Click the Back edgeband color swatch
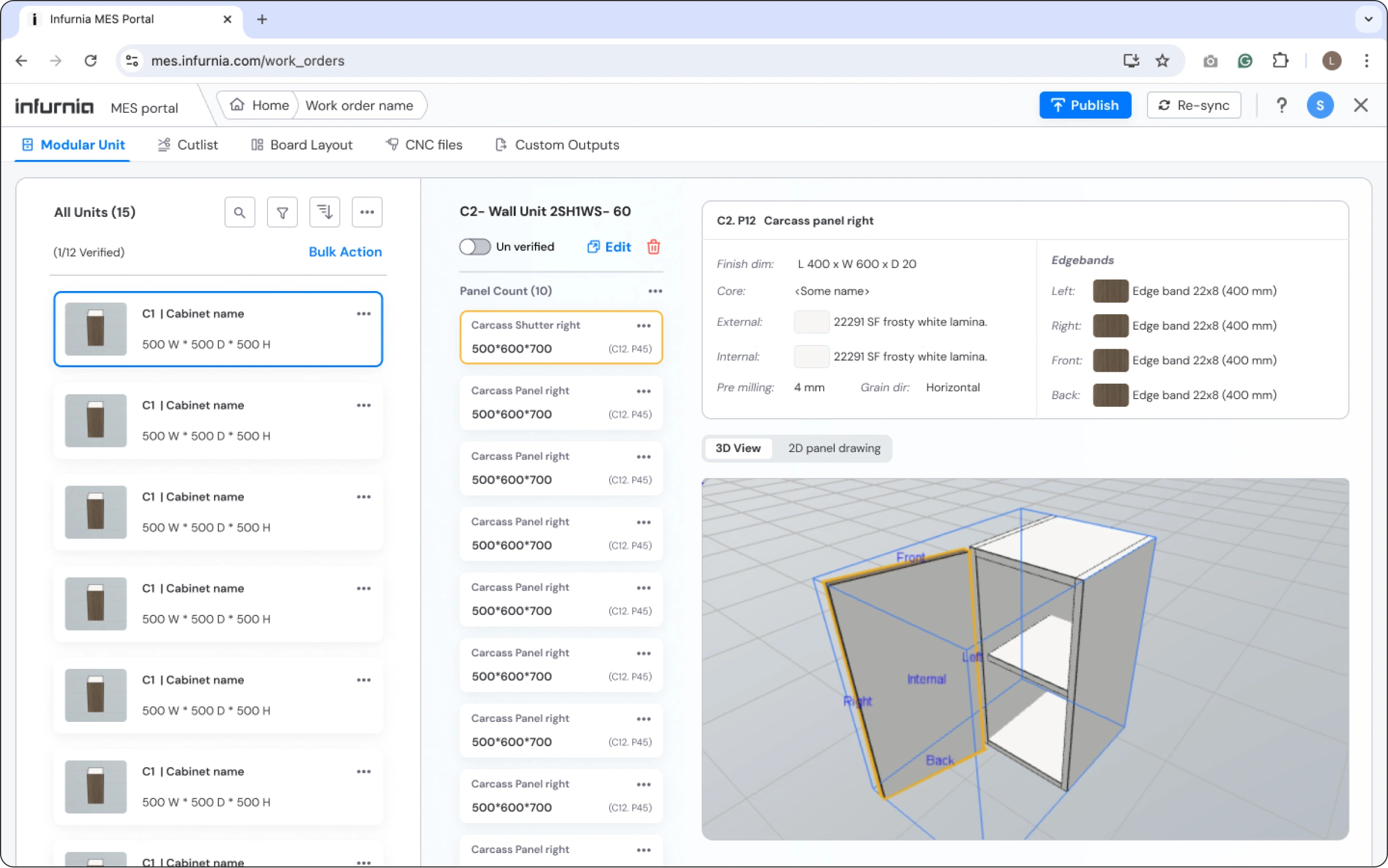The height and width of the screenshot is (868, 1388). [x=1111, y=395]
